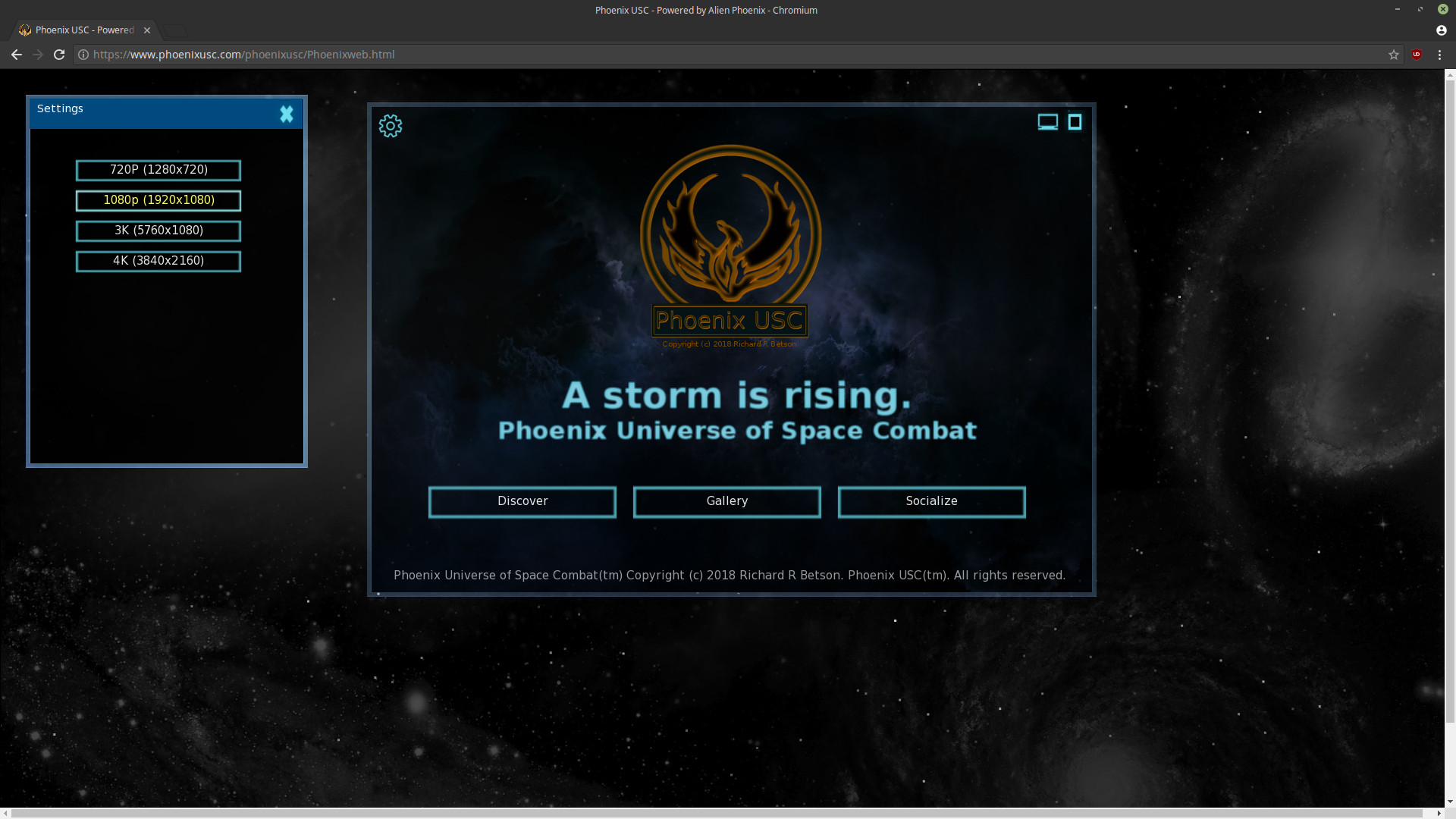Select 720P (1280x720) resolution

pyautogui.click(x=158, y=170)
